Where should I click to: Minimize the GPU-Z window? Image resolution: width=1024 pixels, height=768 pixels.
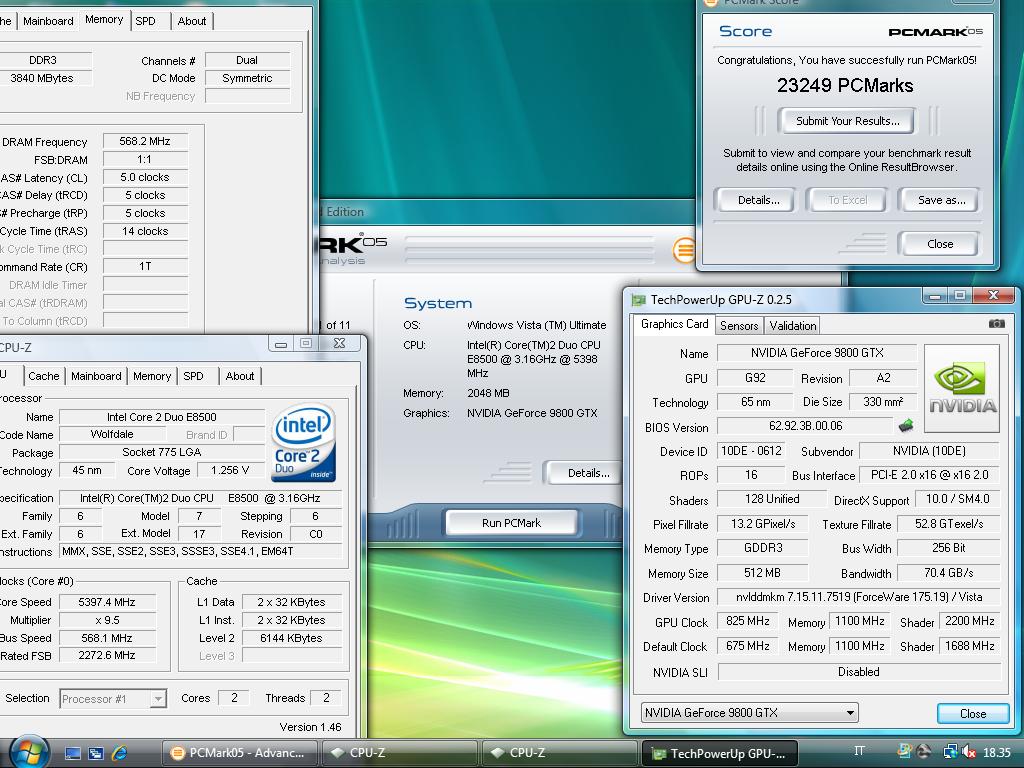click(x=935, y=296)
